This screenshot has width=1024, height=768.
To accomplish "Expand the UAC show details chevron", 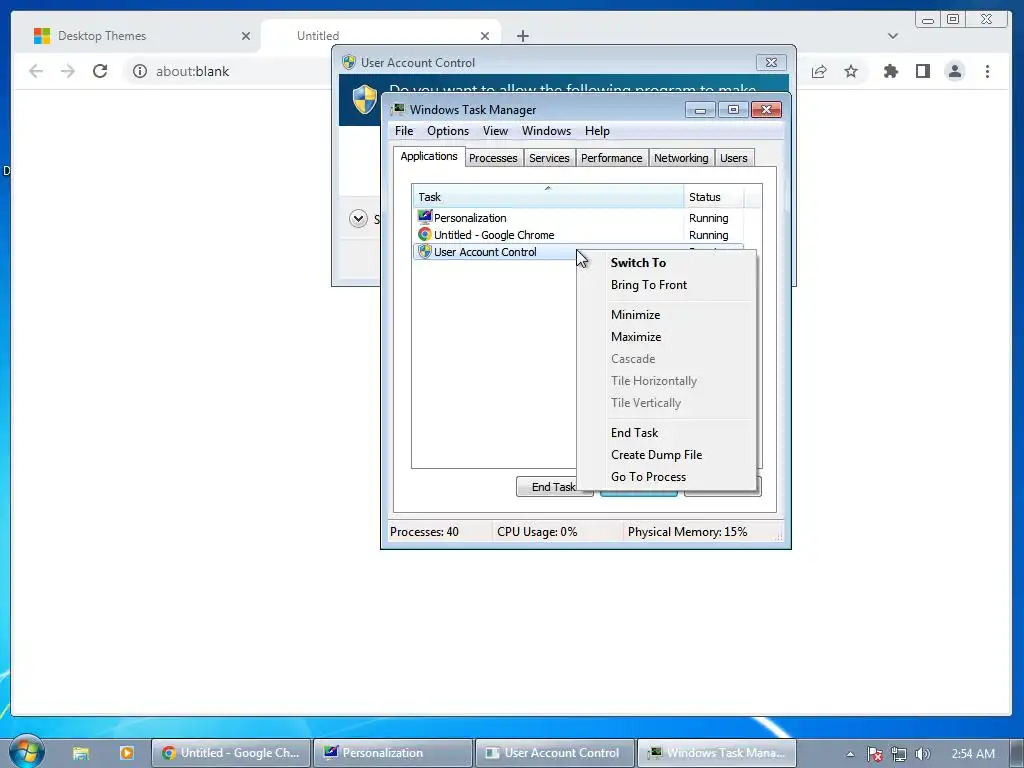I will pos(358,219).
